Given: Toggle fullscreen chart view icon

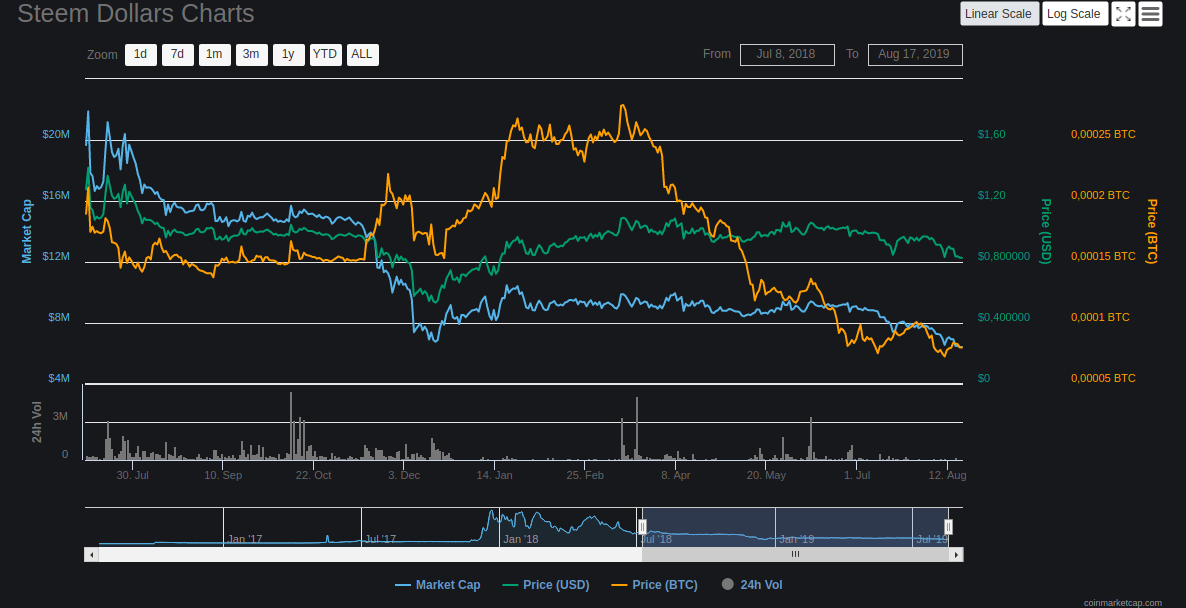Looking at the screenshot, I should pyautogui.click(x=1123, y=14).
